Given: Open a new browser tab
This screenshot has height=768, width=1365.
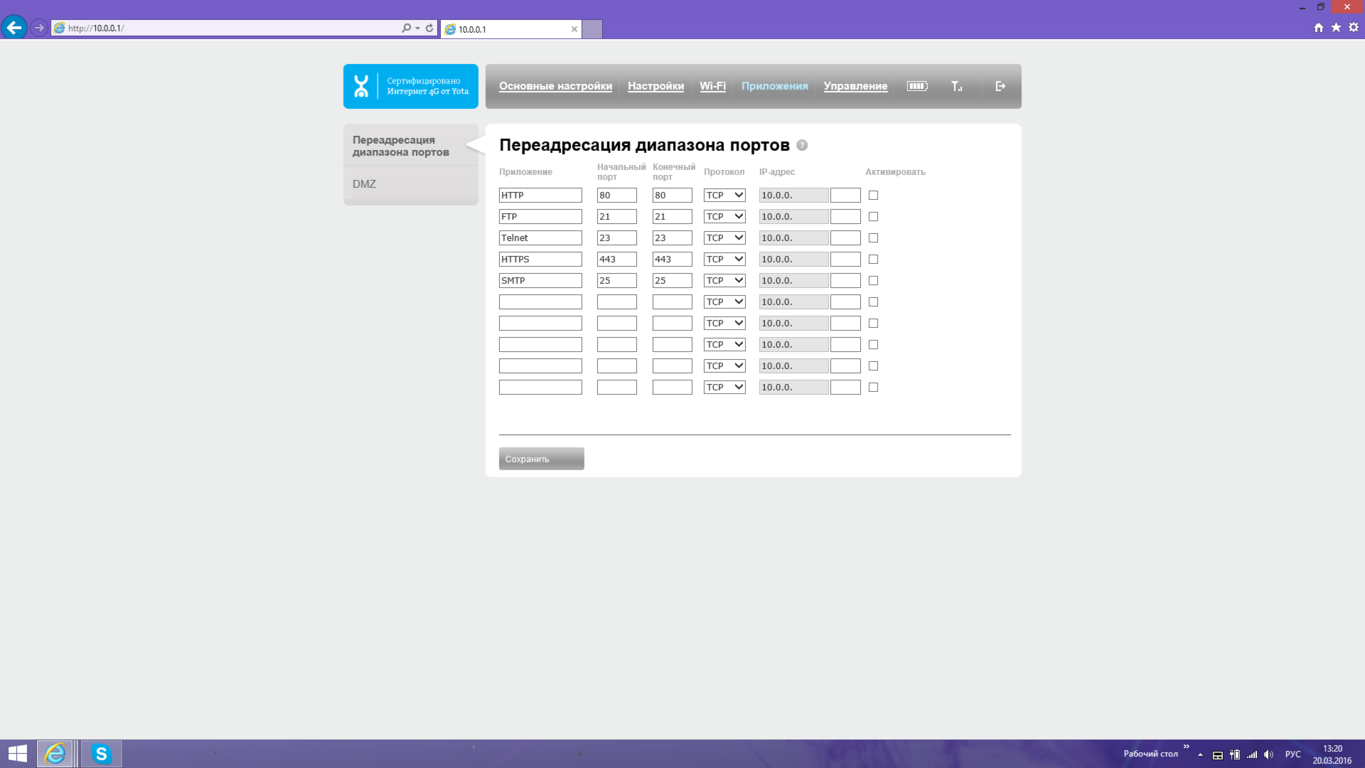Looking at the screenshot, I should [x=592, y=29].
